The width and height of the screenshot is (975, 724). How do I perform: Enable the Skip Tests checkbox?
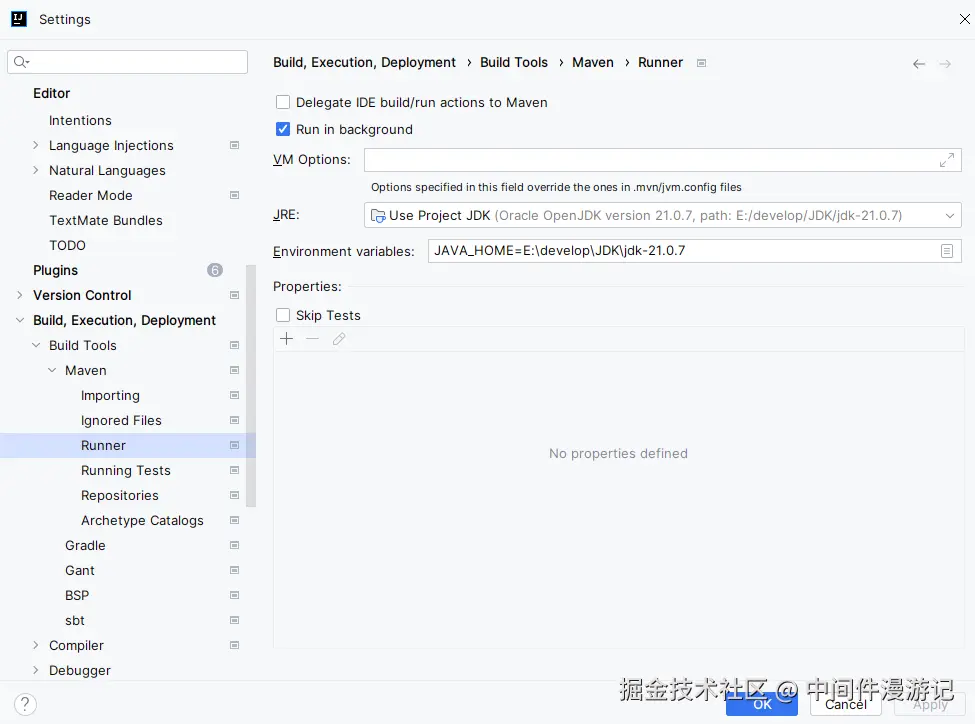click(283, 315)
